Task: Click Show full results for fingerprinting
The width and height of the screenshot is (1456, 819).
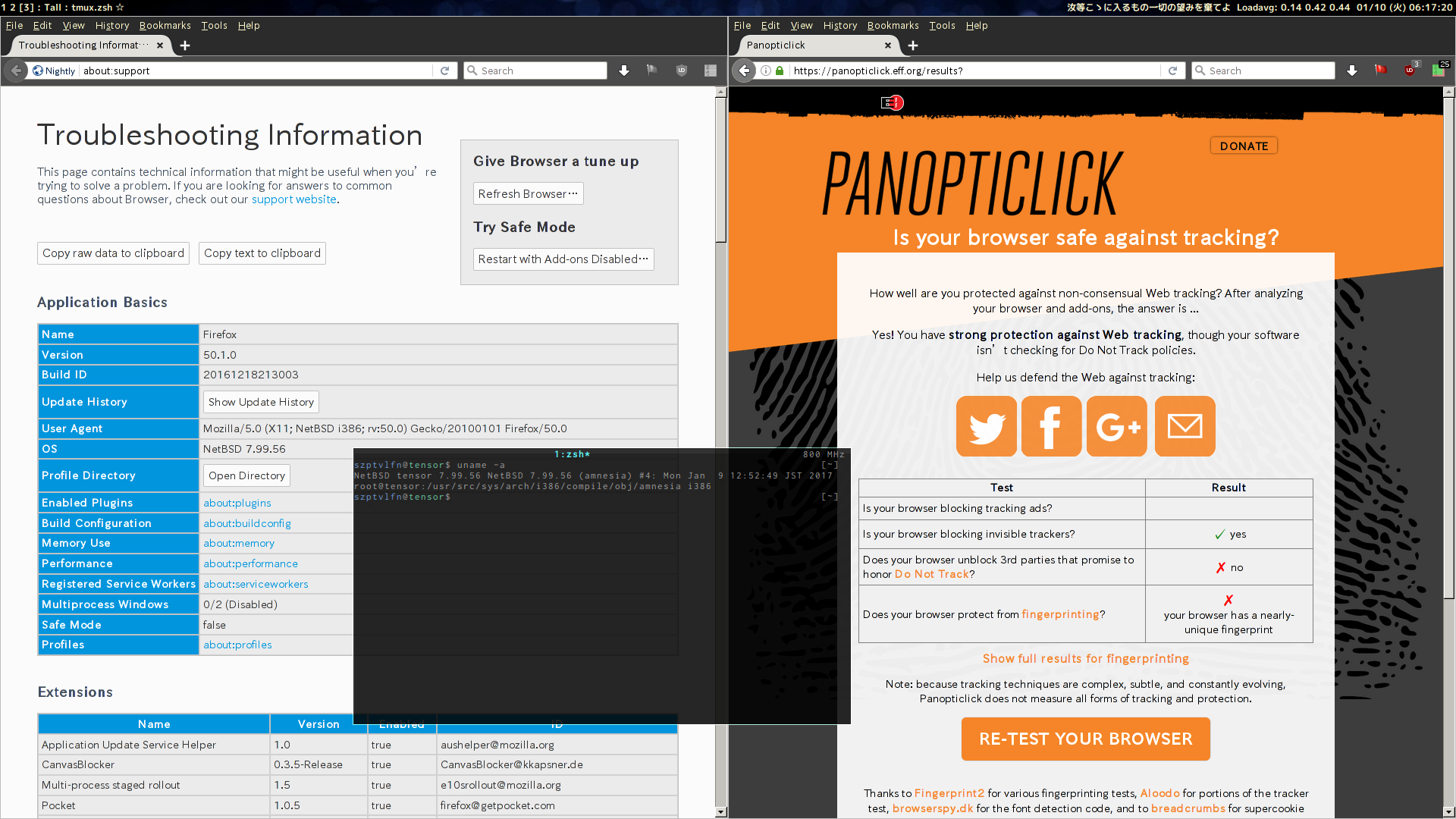Action: 1085,658
